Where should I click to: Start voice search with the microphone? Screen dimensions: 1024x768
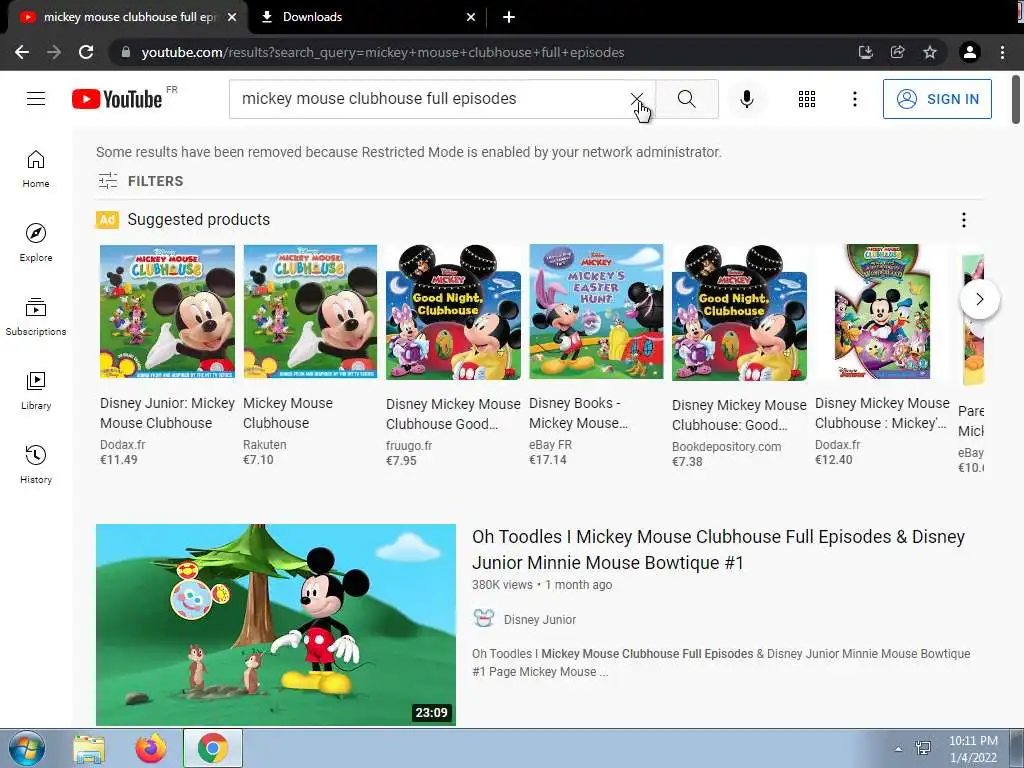[x=747, y=99]
